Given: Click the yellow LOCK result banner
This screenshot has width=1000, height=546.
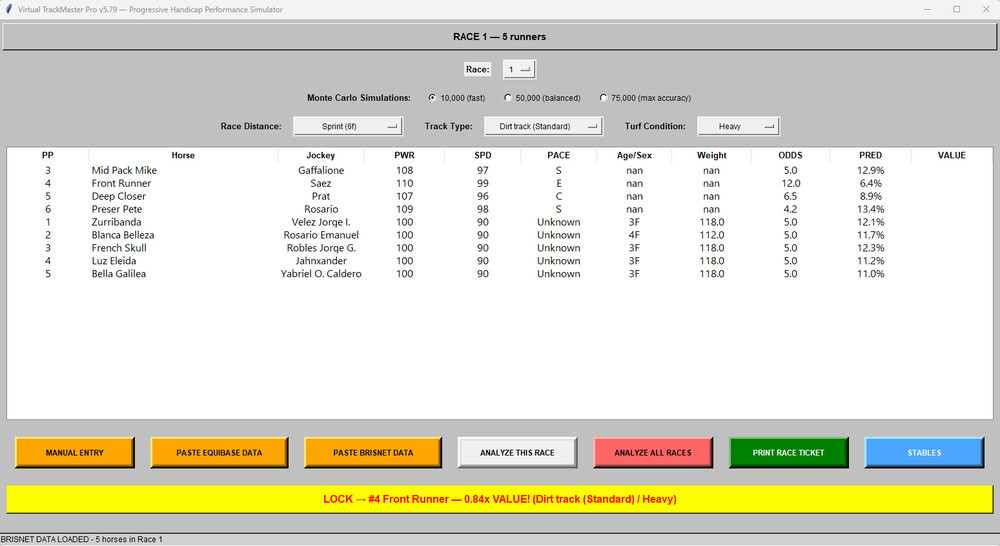Looking at the screenshot, I should pos(500,498).
